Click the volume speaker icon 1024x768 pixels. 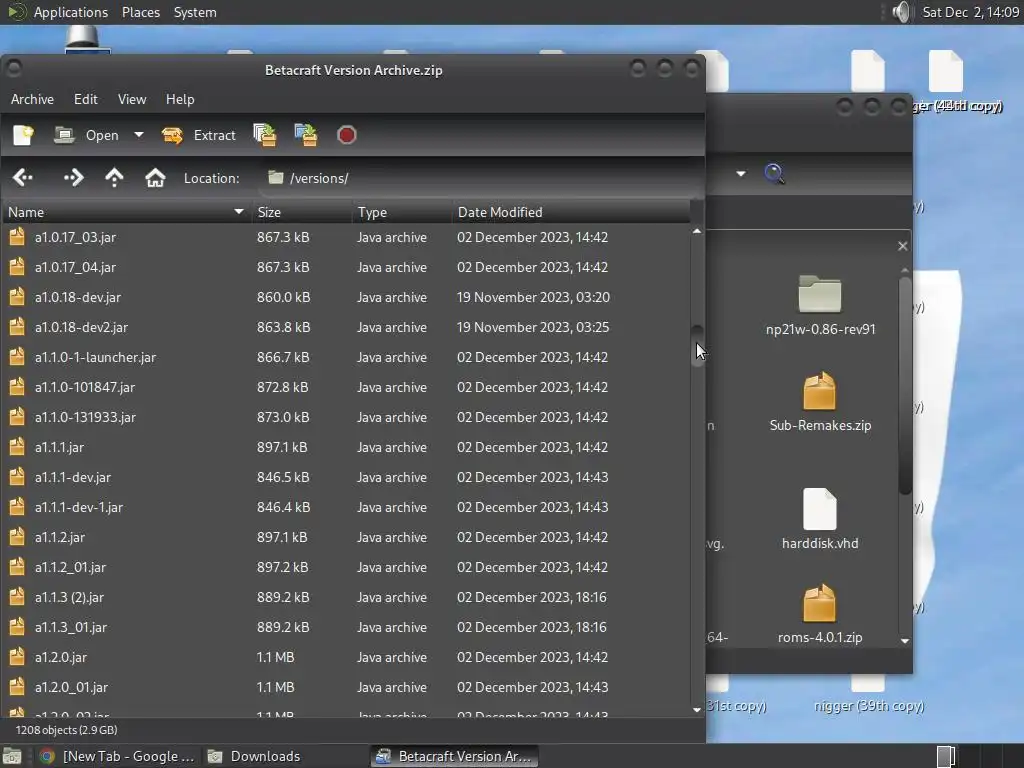click(901, 12)
